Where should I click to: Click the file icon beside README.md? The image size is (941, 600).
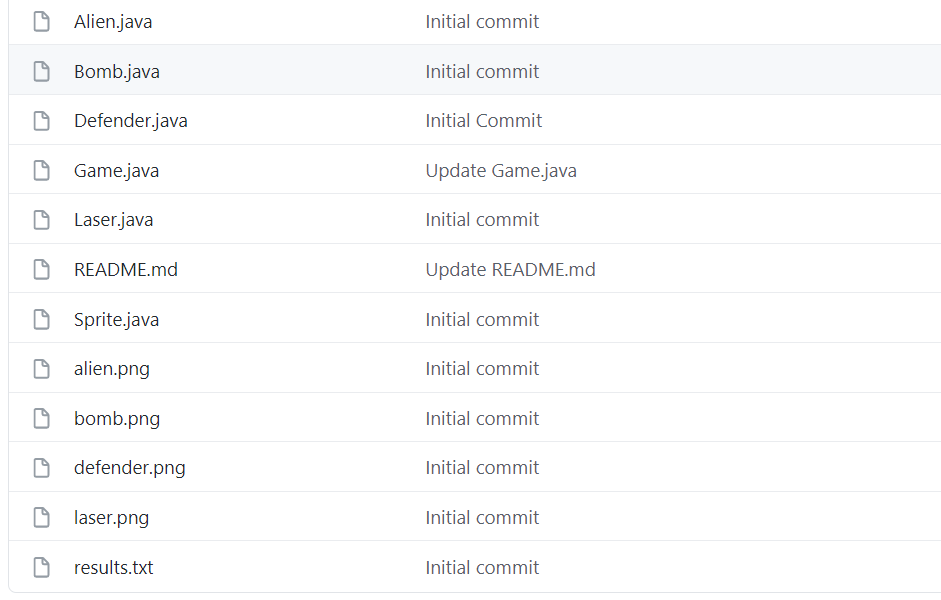coord(41,269)
